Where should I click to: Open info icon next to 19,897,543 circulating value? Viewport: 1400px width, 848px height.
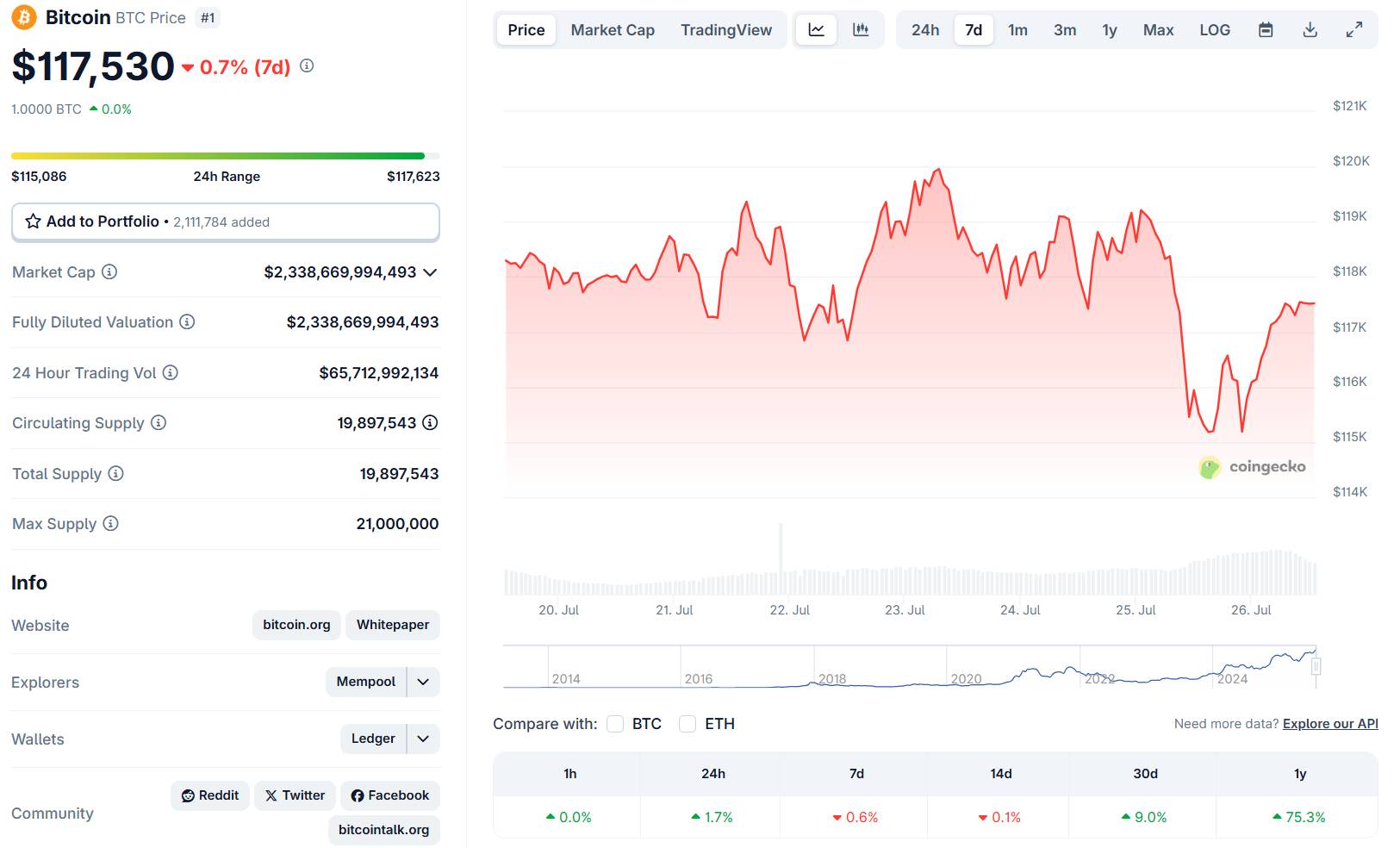click(430, 422)
